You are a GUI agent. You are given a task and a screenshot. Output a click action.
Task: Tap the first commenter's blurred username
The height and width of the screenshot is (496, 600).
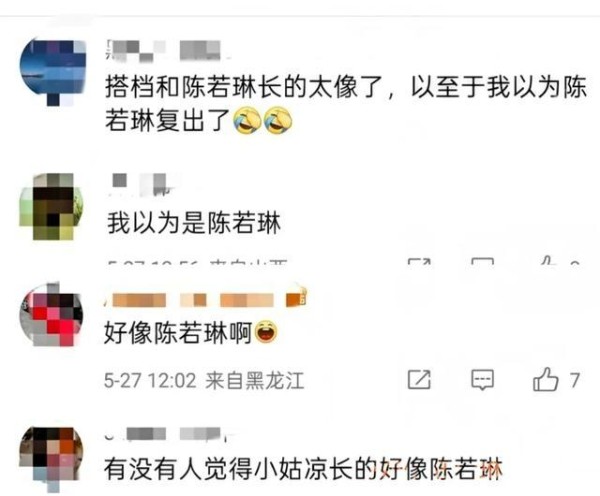164,51
